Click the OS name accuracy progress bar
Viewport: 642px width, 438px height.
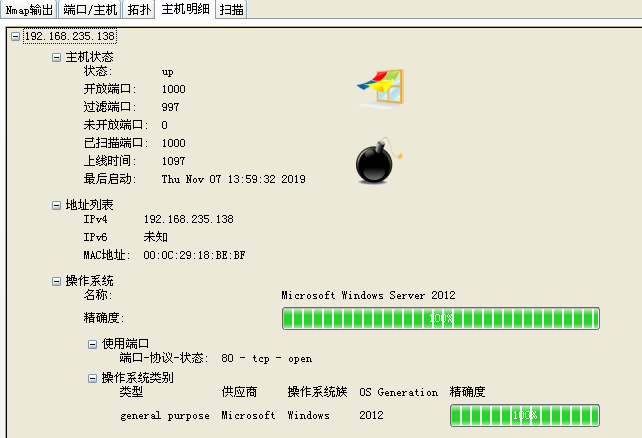pyautogui.click(x=440, y=318)
